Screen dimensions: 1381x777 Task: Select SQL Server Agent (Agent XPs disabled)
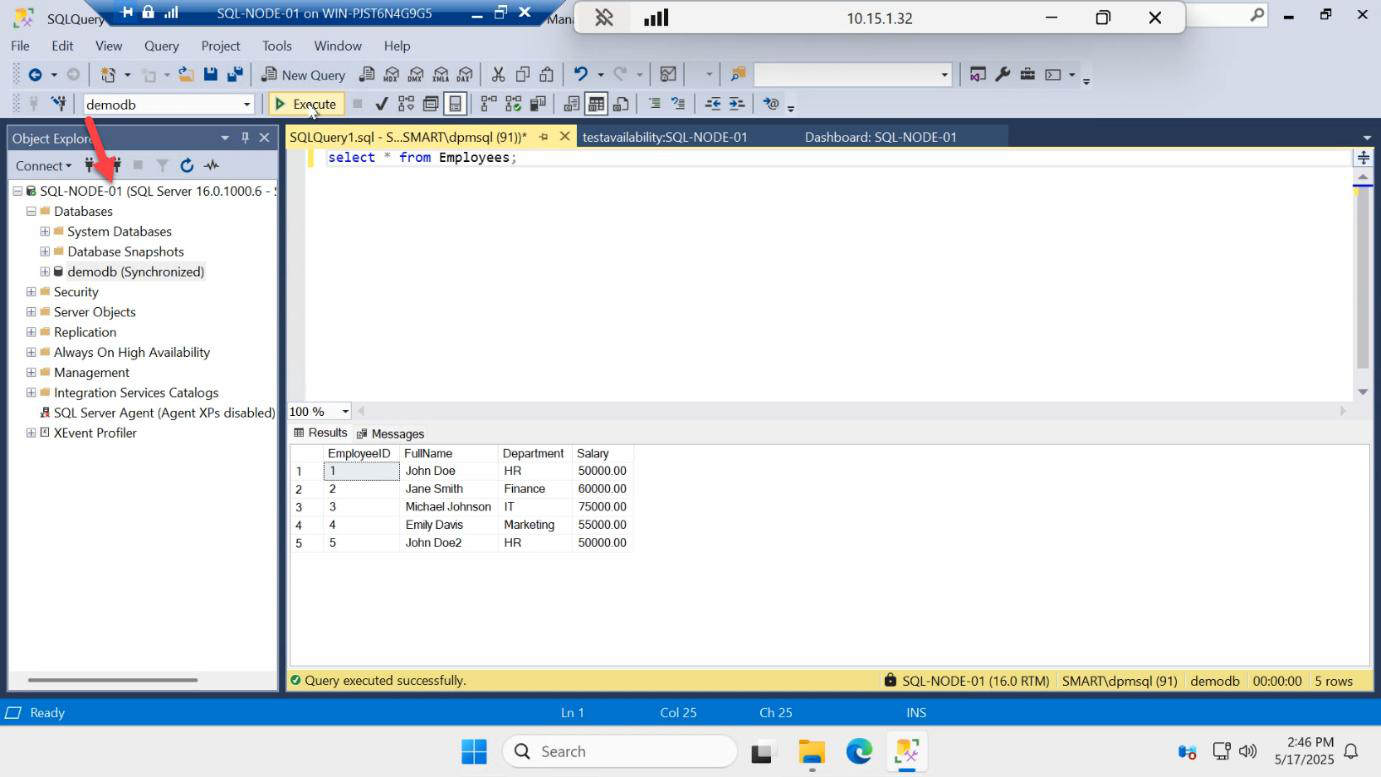(164, 413)
